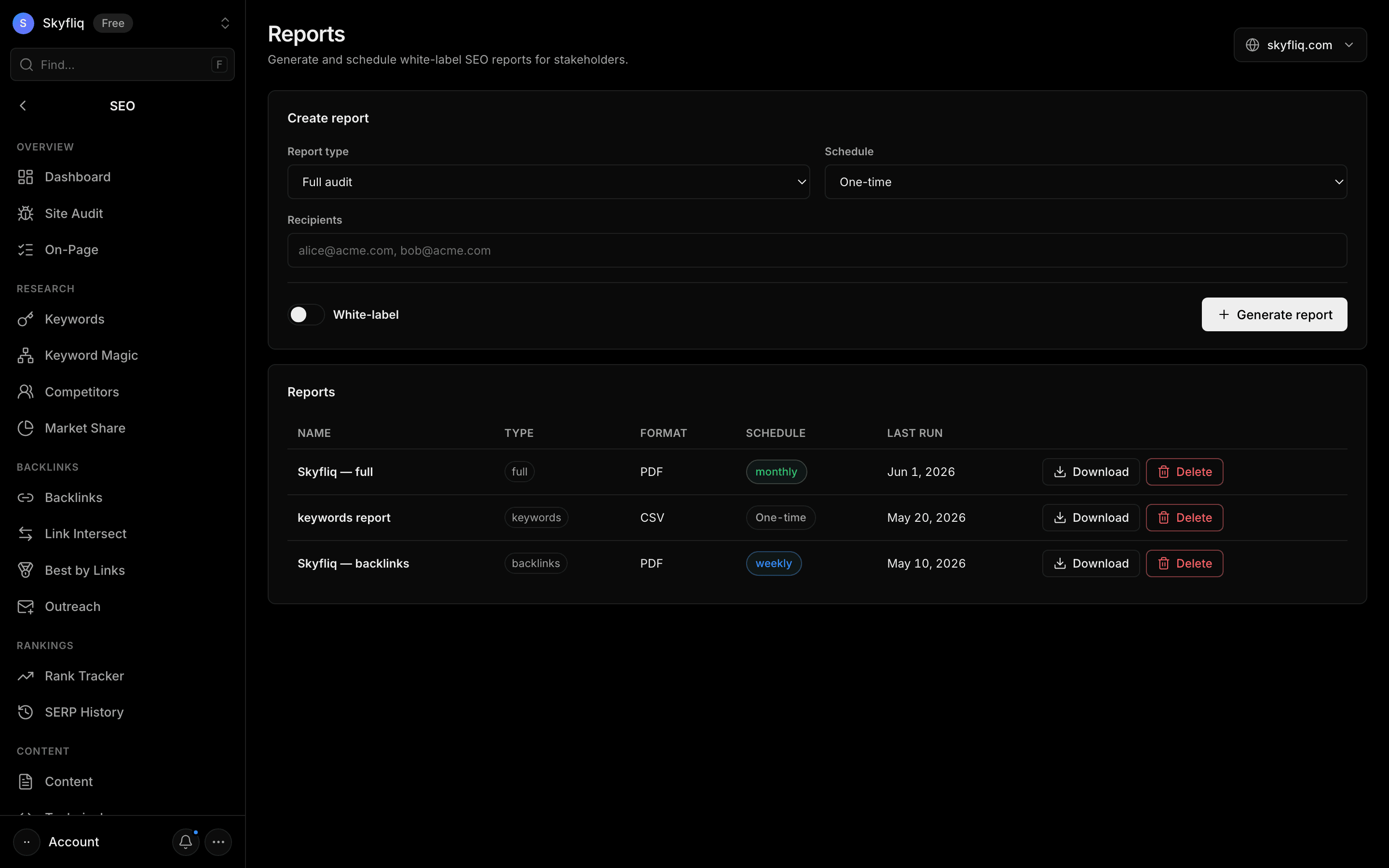Click the Recipients email input field
The width and height of the screenshot is (1389, 868).
817,250
